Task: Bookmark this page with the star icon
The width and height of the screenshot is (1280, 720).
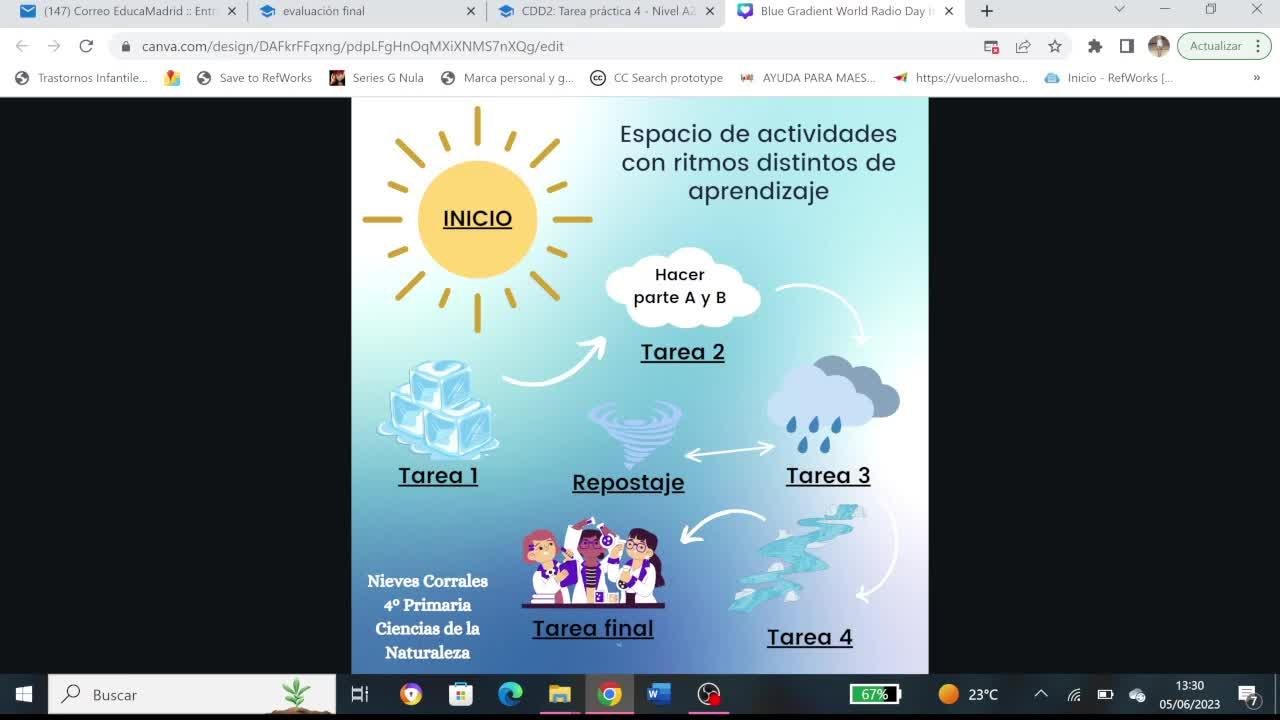Action: (x=1055, y=46)
